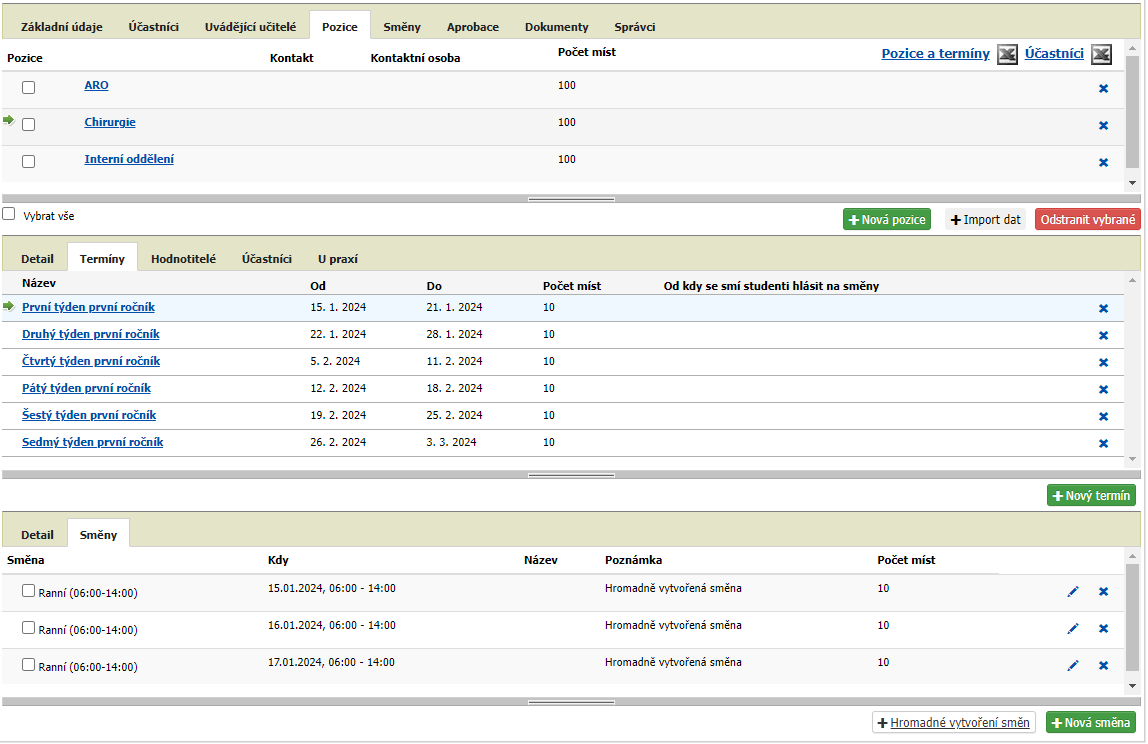Image resolution: width=1148 pixels, height=744 pixels.
Task: Click the terms list resize handle bar
Action: (571, 475)
